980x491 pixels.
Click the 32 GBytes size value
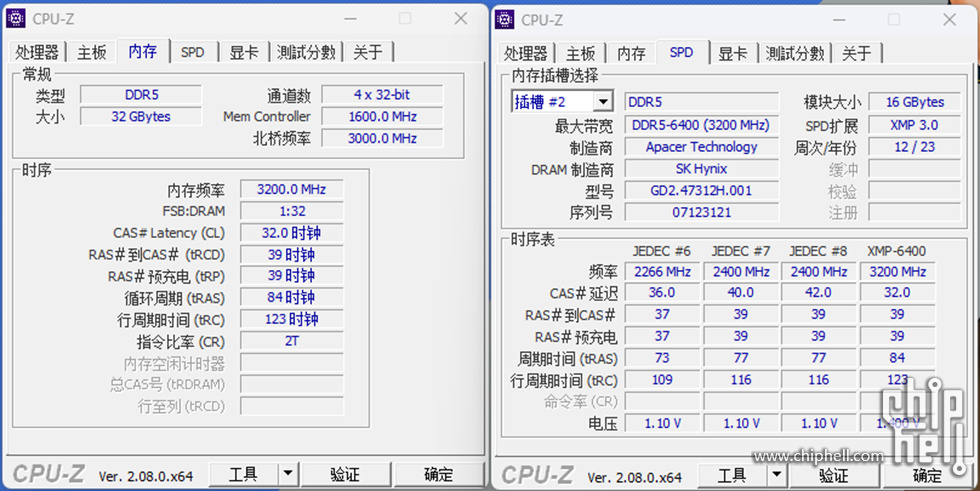tap(141, 117)
